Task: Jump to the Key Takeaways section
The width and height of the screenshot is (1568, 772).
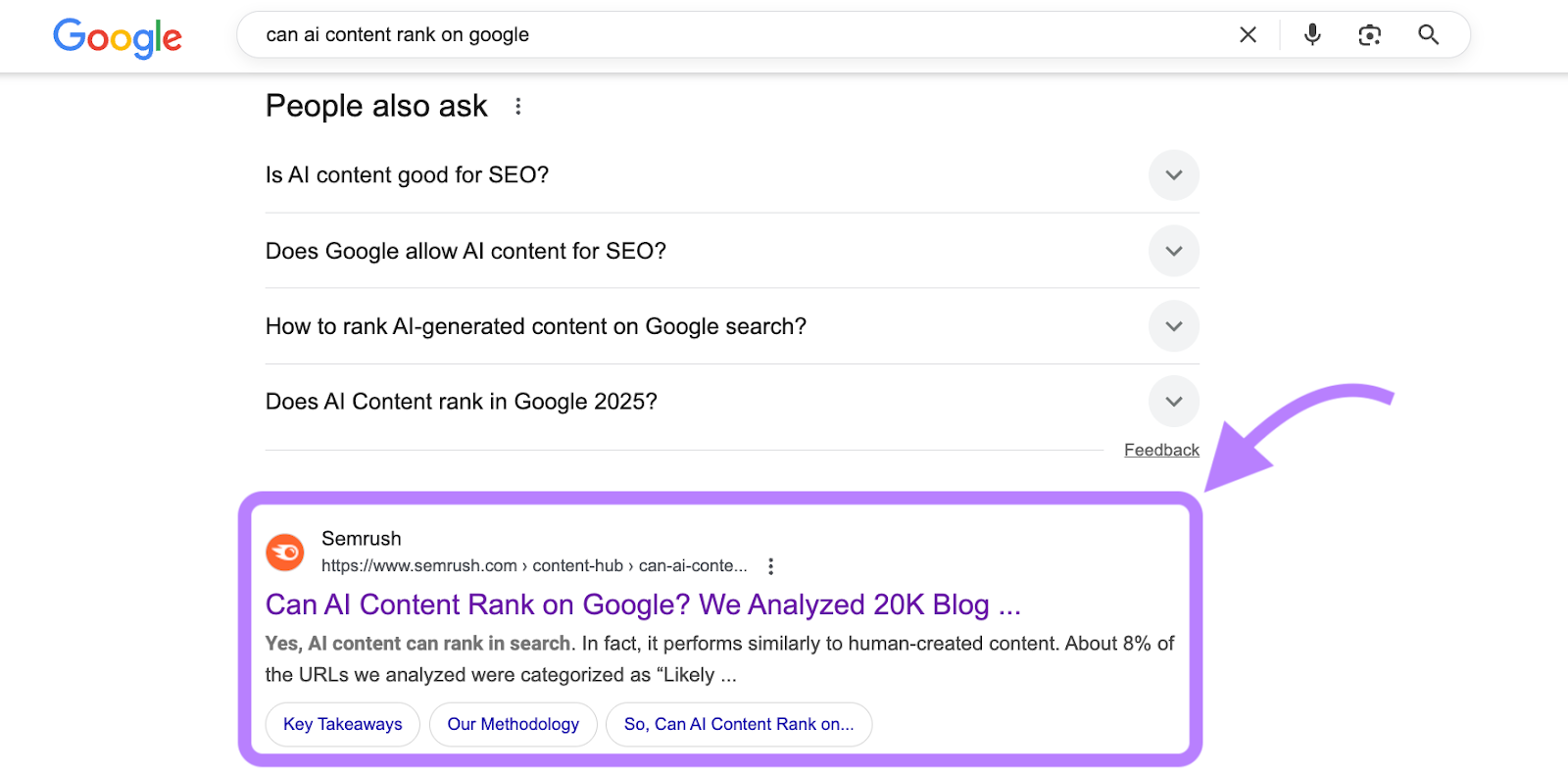Action: pos(342,724)
